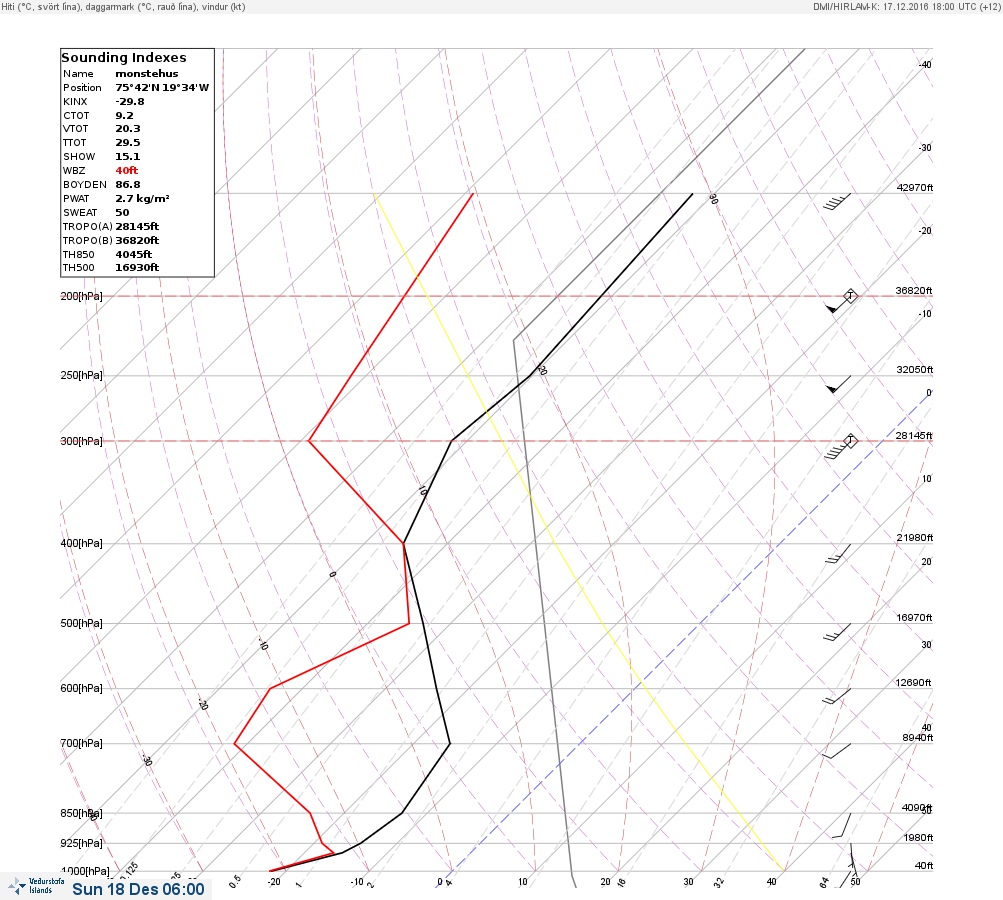The height and width of the screenshot is (900, 1003).
Task: Click the 200[hPa] pressure label
Action: click(x=81, y=296)
